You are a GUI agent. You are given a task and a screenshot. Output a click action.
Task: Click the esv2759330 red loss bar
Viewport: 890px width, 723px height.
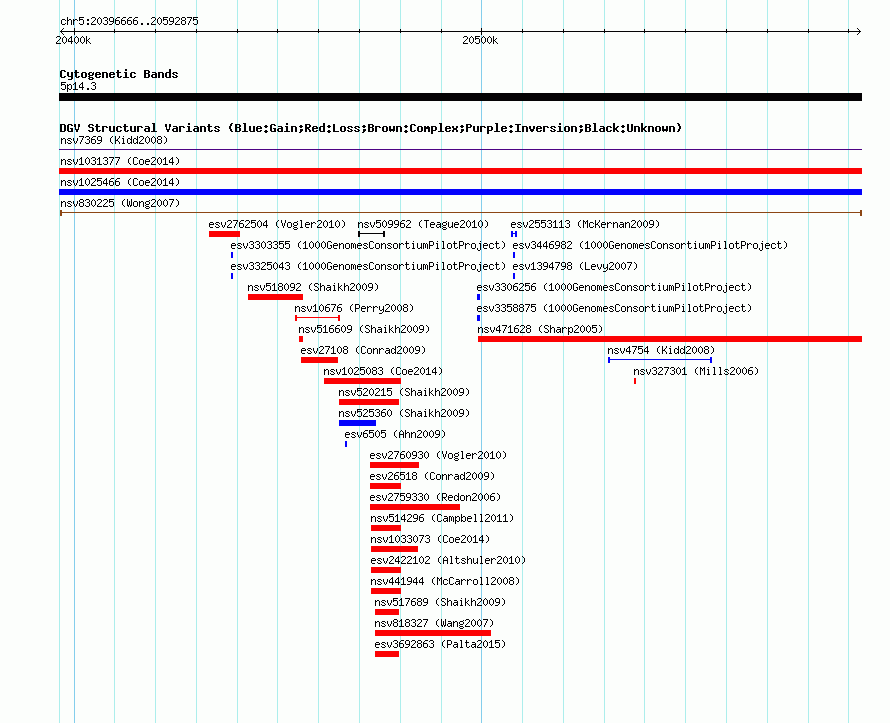tap(415, 507)
